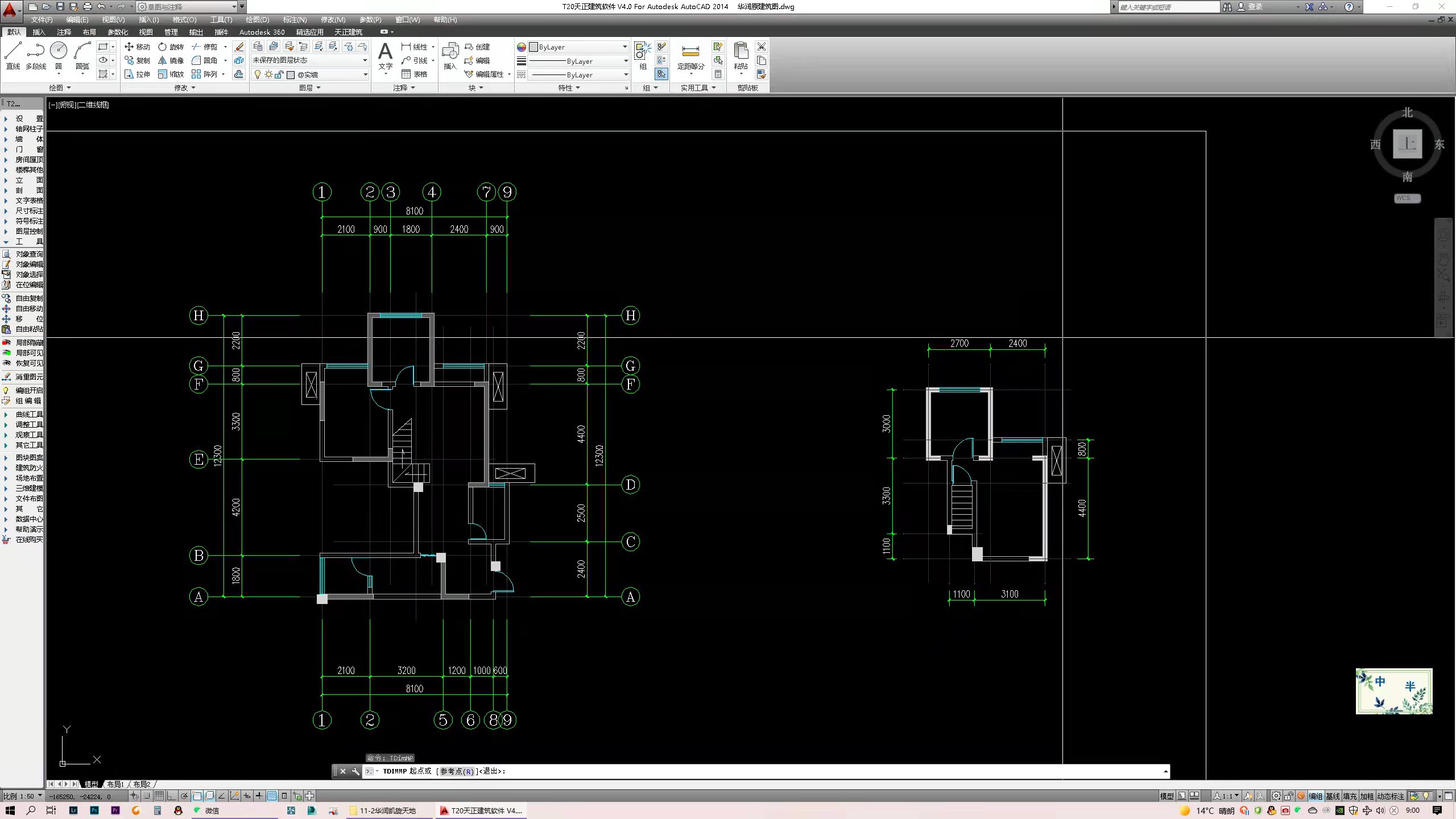Open the 未保存的图层状态 layer state dropdown

[309, 60]
